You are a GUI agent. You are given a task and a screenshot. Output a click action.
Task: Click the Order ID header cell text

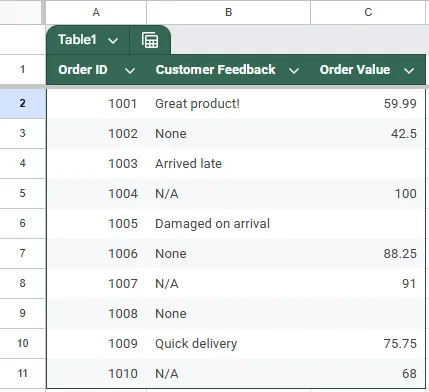(83, 70)
